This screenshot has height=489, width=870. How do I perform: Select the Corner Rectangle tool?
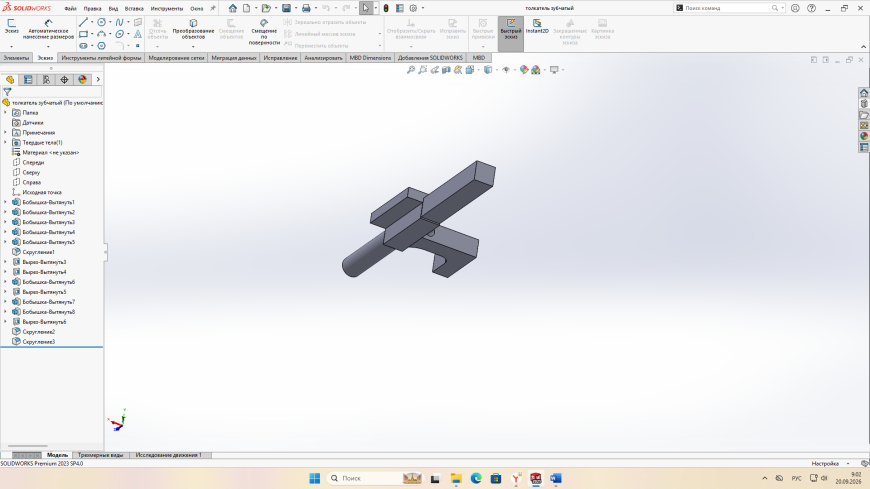pos(83,34)
